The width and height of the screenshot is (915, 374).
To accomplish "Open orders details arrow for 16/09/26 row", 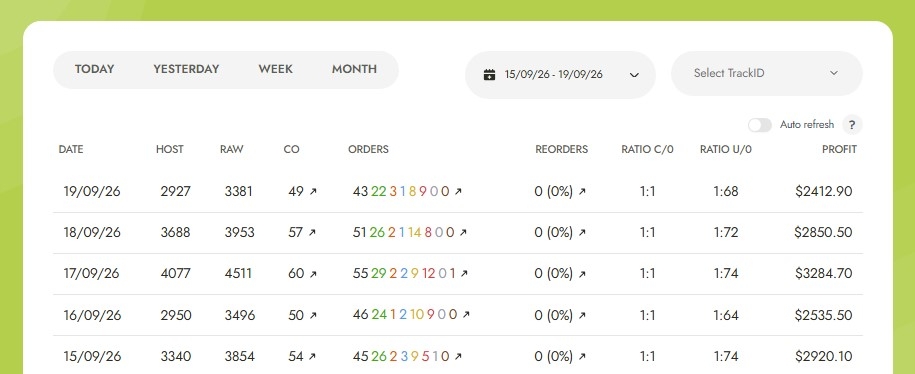I will point(466,315).
